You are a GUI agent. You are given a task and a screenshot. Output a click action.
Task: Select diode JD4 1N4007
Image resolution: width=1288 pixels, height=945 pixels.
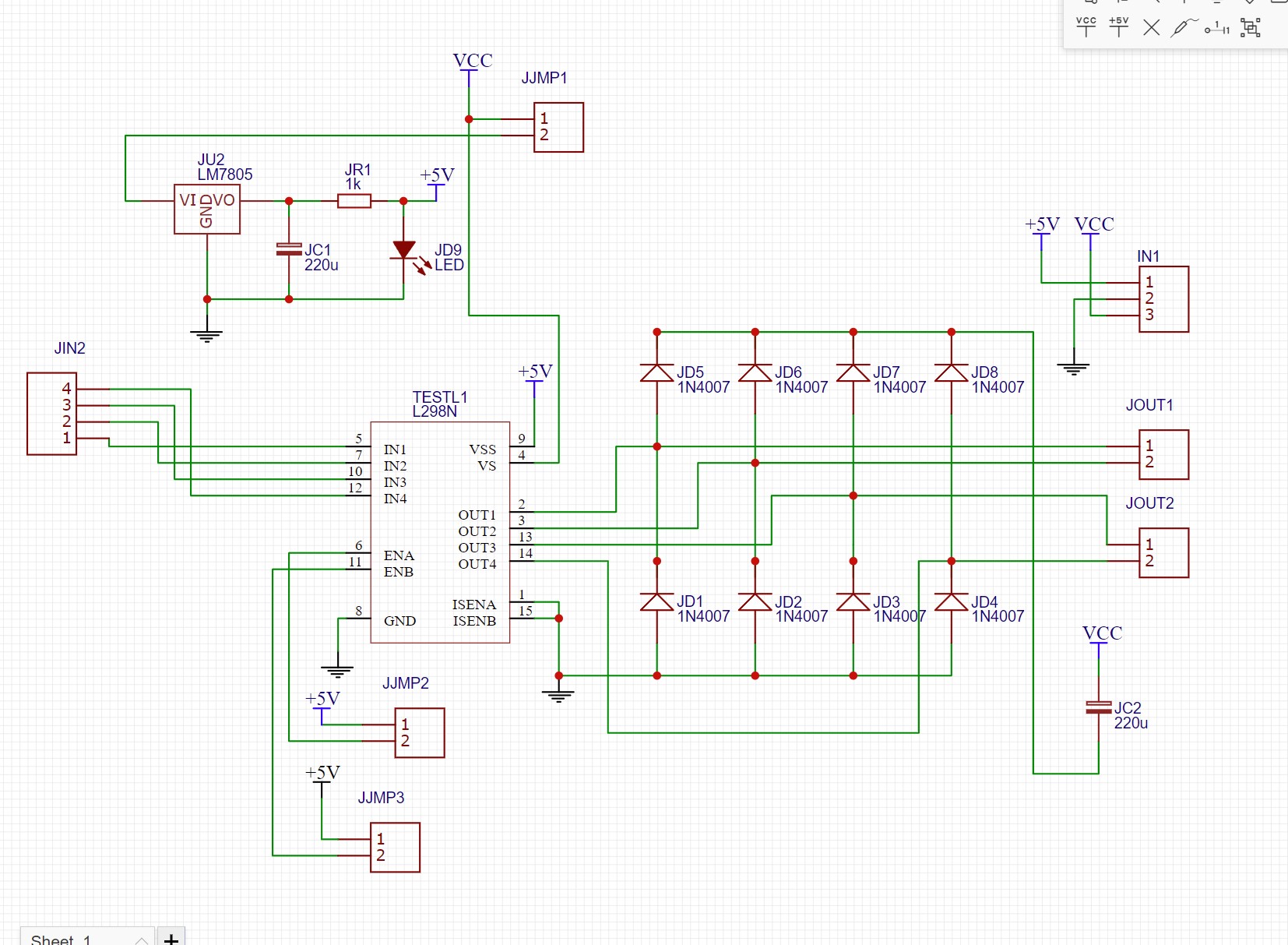952,602
